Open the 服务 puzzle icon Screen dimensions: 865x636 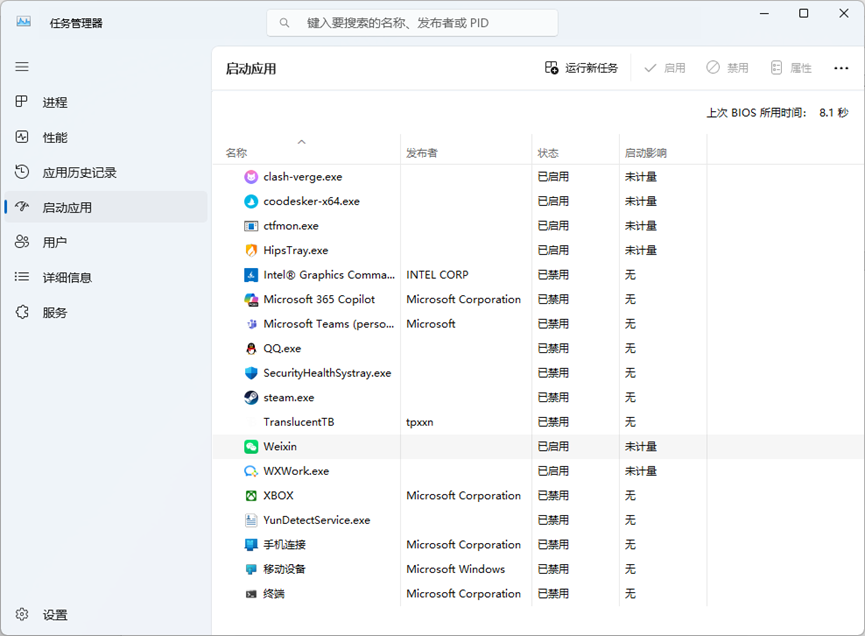[x=22, y=312]
